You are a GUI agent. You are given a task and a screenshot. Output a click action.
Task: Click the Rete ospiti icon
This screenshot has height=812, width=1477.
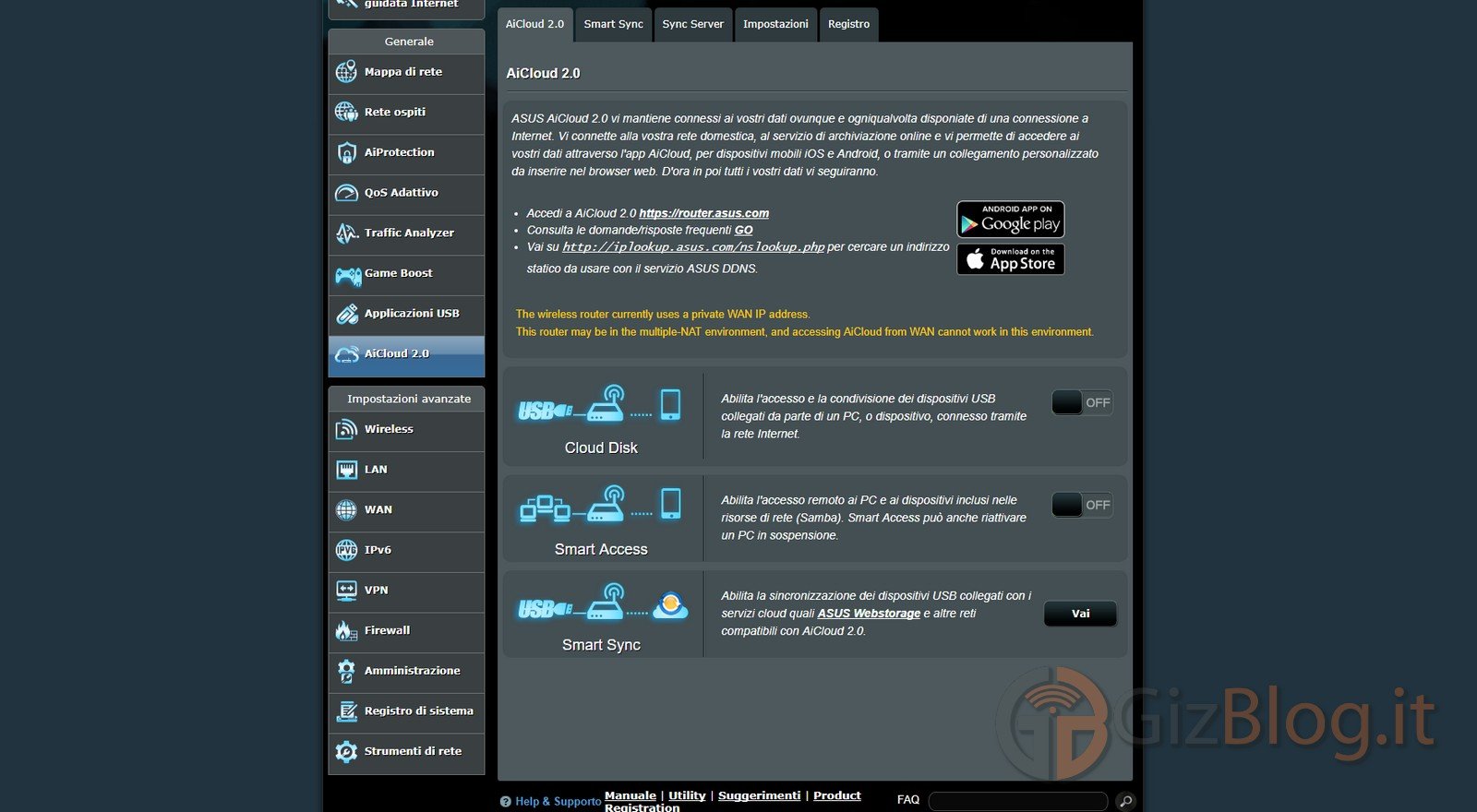tap(346, 112)
